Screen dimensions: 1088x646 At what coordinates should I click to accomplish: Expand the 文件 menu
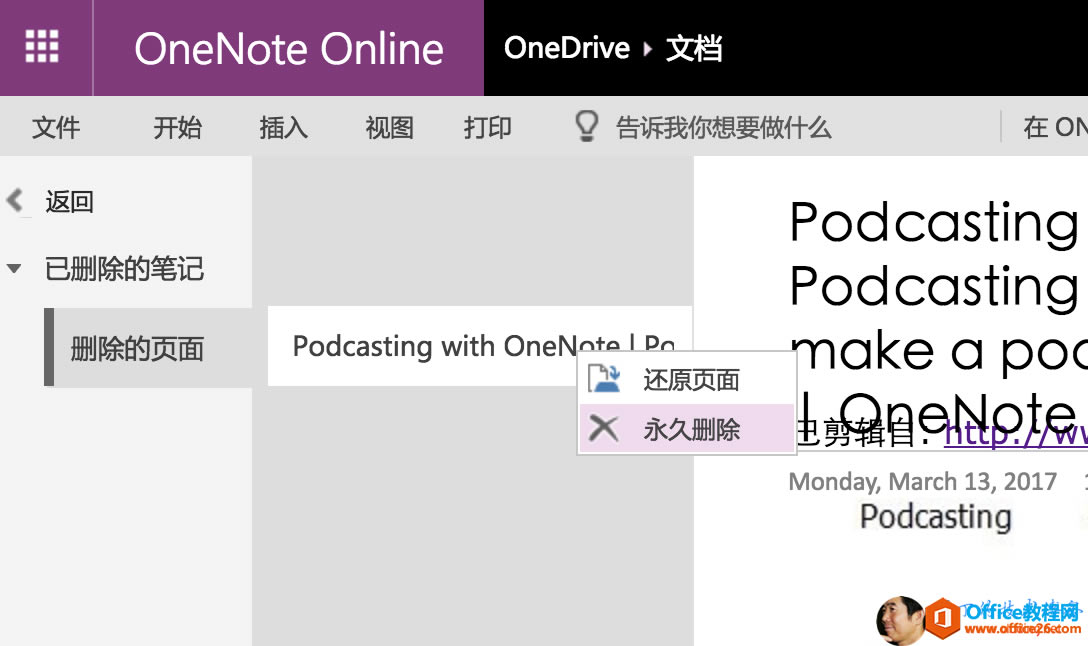pos(57,126)
